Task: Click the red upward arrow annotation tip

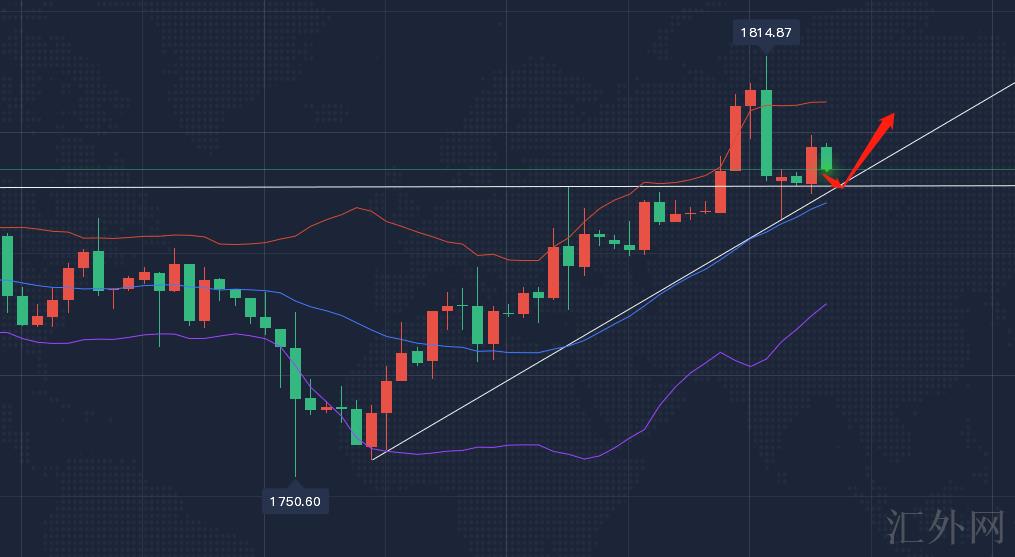Action: click(888, 117)
